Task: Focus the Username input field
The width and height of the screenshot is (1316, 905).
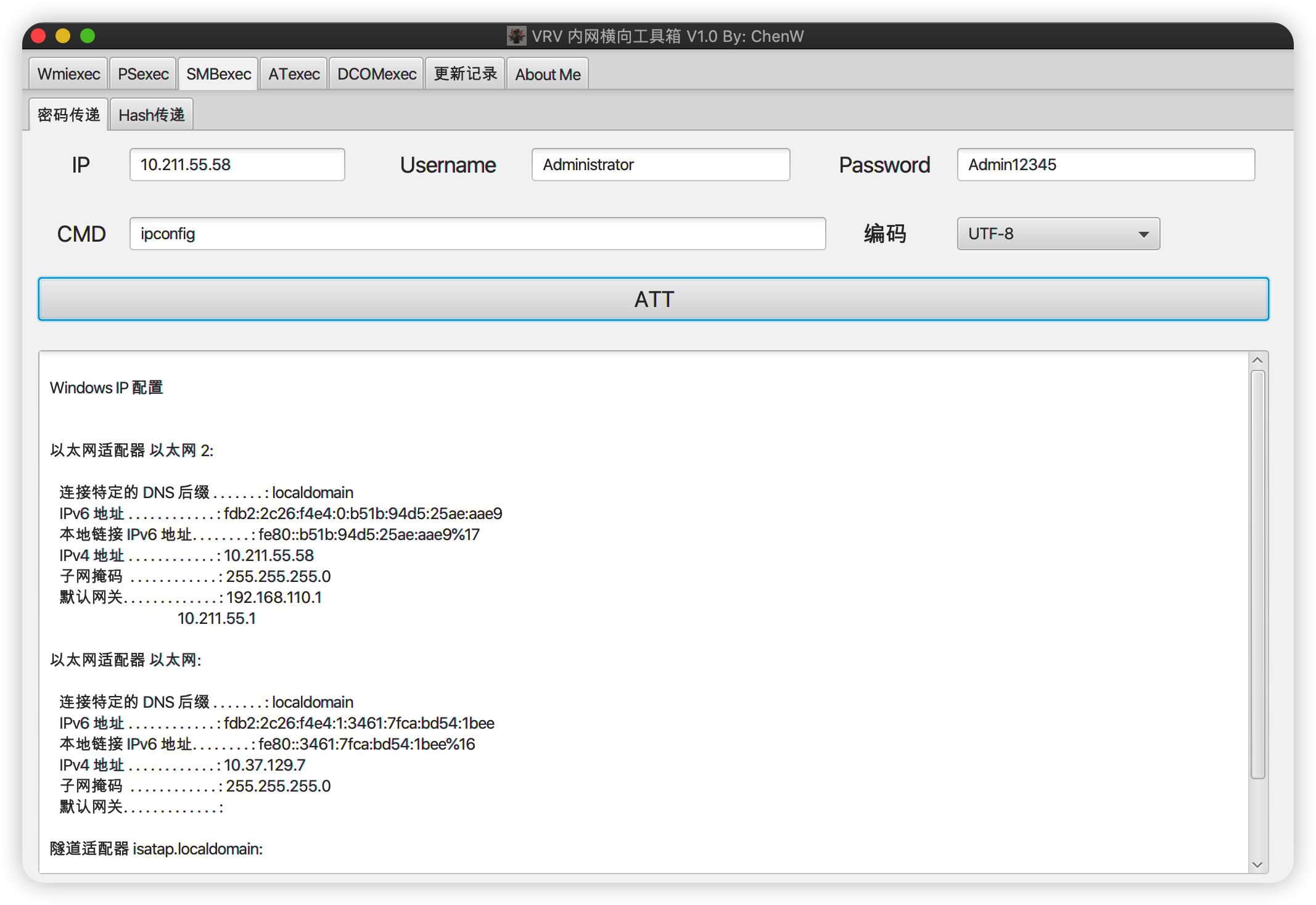Action: pos(660,165)
